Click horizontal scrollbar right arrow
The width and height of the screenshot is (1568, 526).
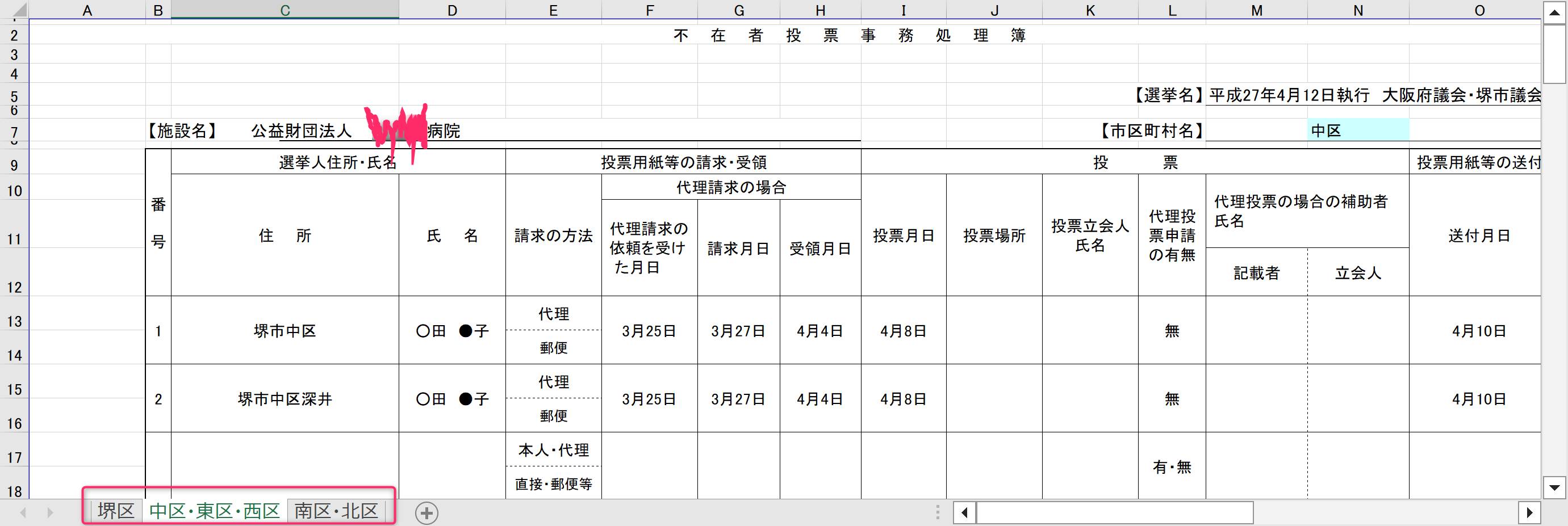(x=1529, y=512)
